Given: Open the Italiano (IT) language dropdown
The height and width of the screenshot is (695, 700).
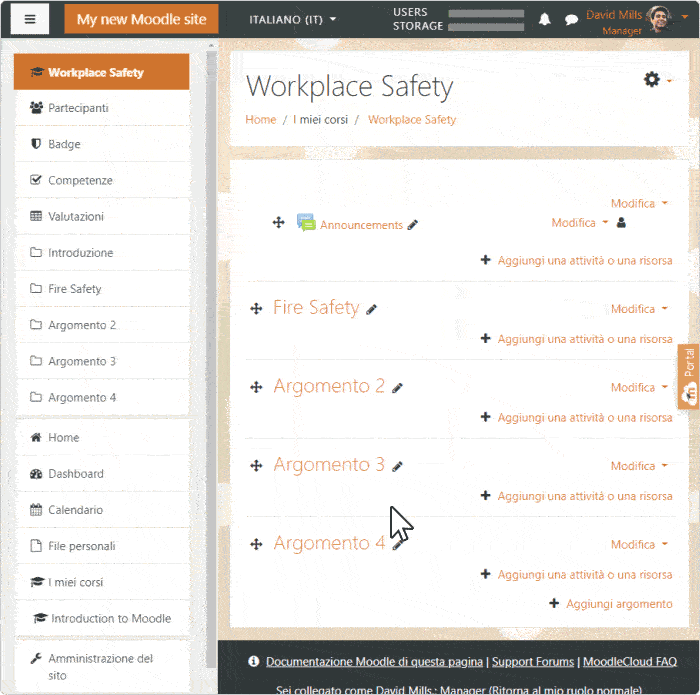Looking at the screenshot, I should click(292, 19).
